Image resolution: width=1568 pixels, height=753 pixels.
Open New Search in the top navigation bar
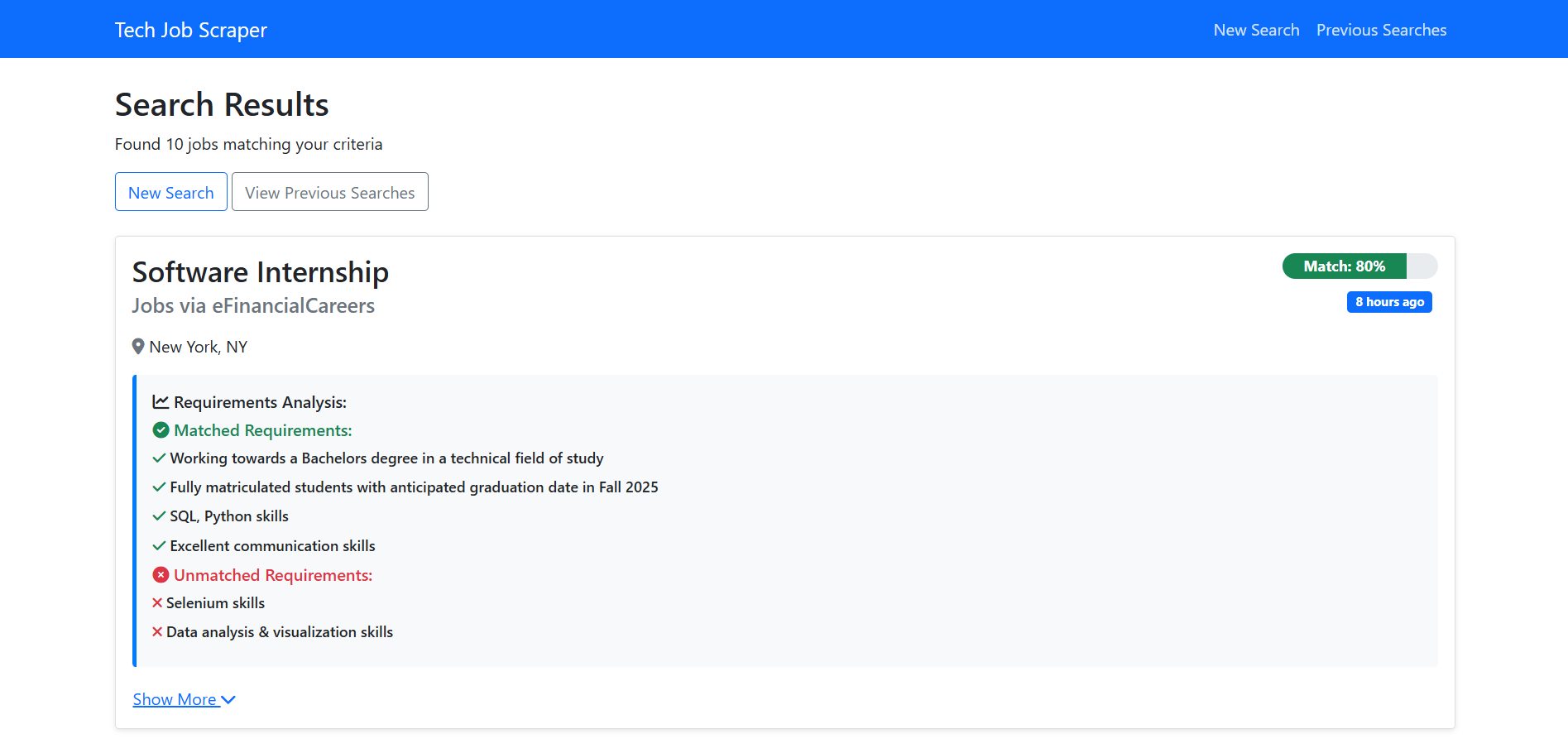tap(1256, 30)
